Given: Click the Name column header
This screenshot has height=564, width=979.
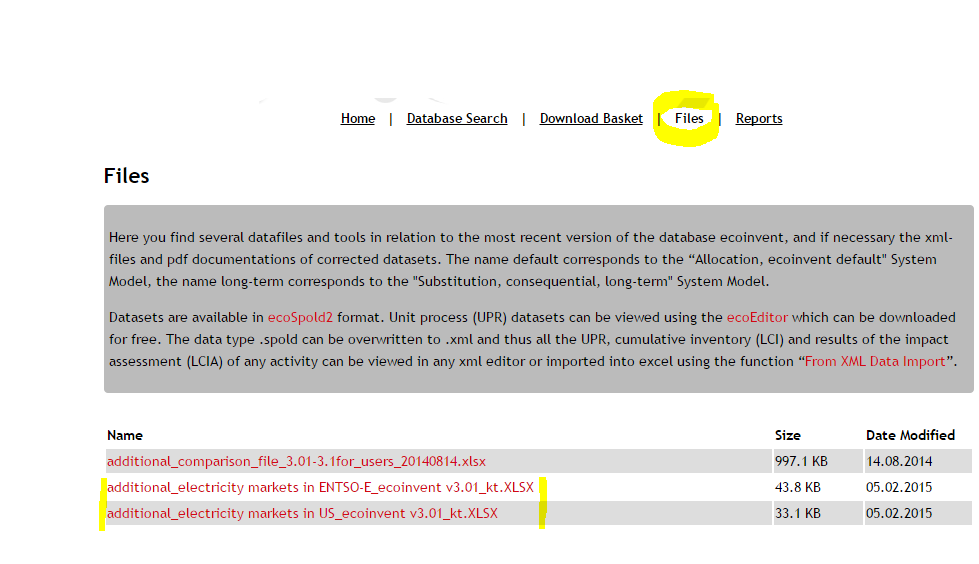Looking at the screenshot, I should (125, 435).
